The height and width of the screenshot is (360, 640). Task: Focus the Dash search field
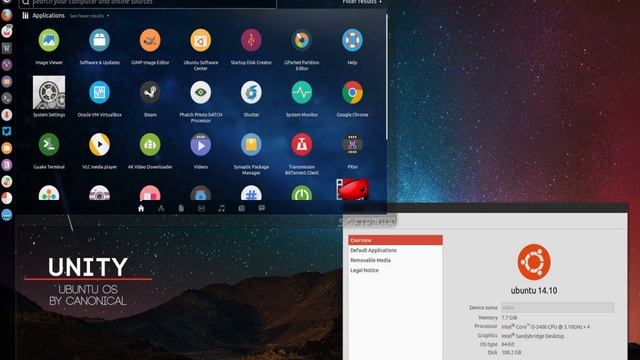click(148, 3)
